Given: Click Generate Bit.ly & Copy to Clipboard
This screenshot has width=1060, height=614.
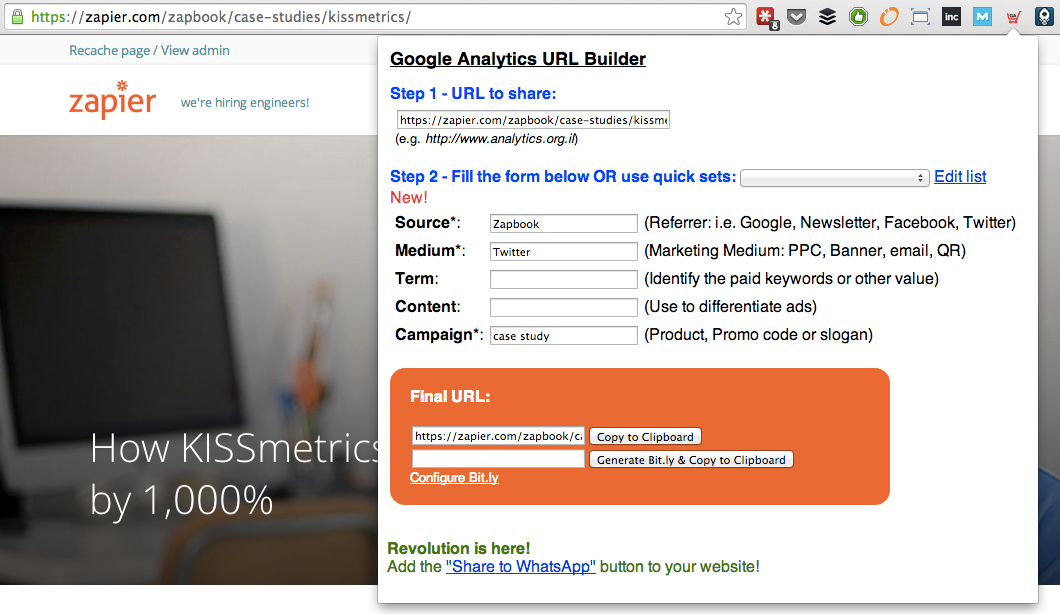Looking at the screenshot, I should [x=691, y=460].
